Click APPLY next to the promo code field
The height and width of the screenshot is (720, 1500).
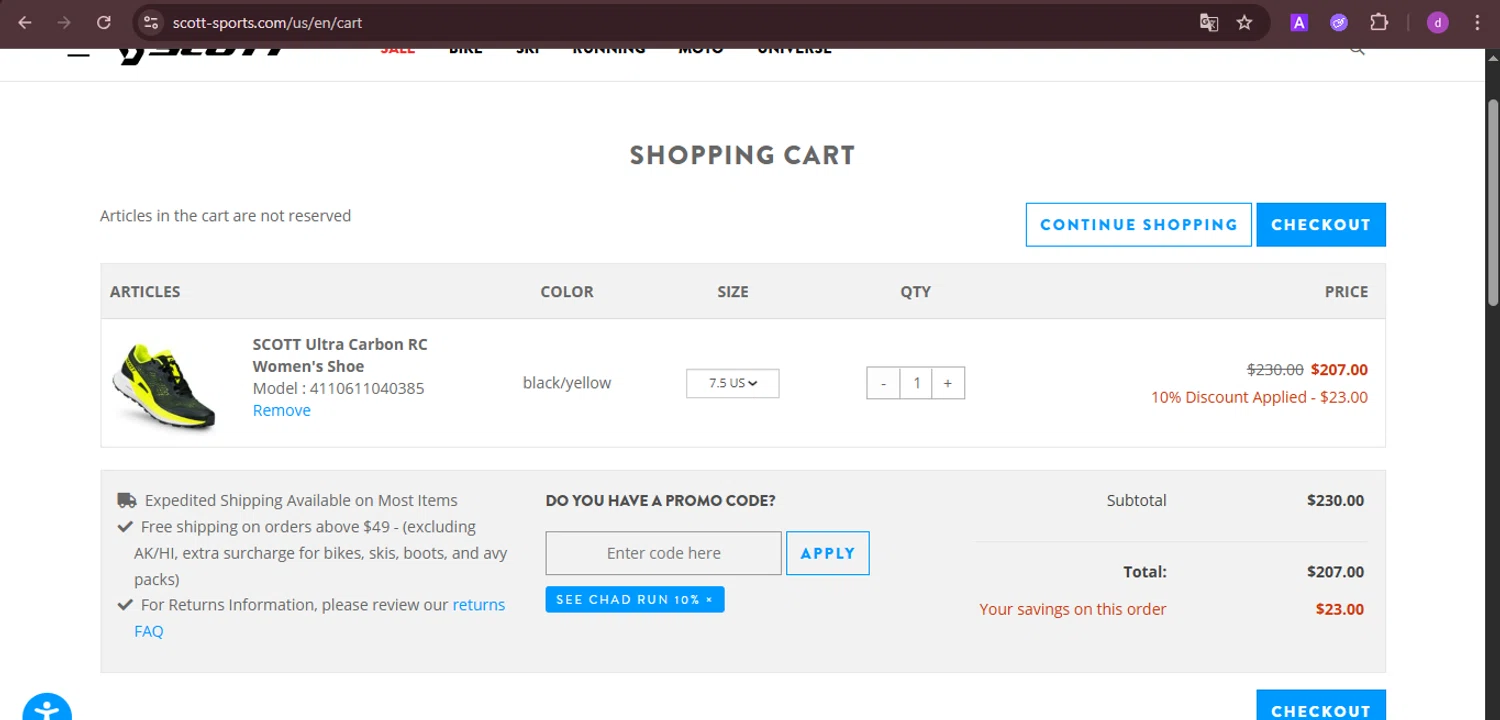point(828,553)
